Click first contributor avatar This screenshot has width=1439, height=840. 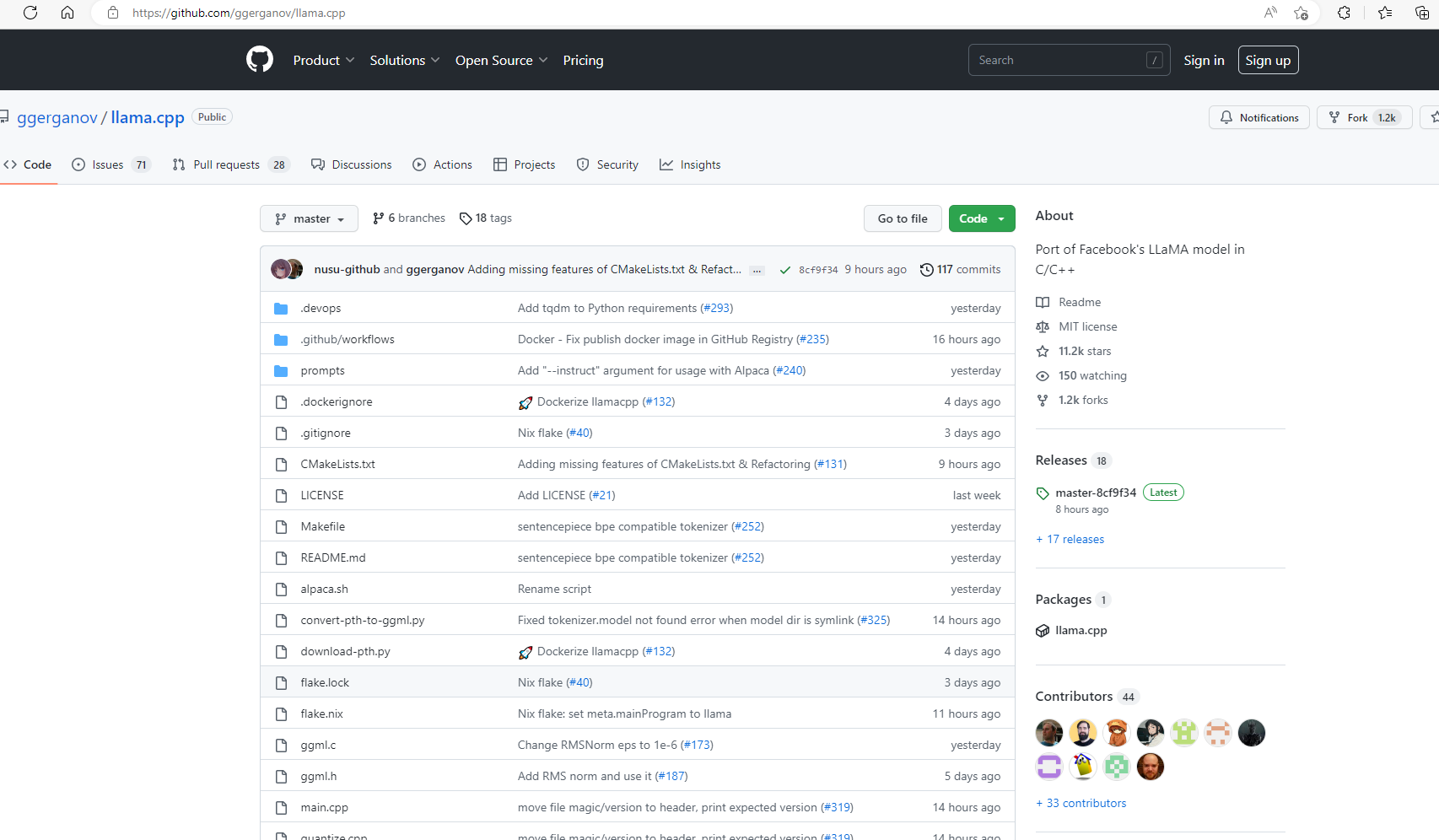pos(1048,733)
